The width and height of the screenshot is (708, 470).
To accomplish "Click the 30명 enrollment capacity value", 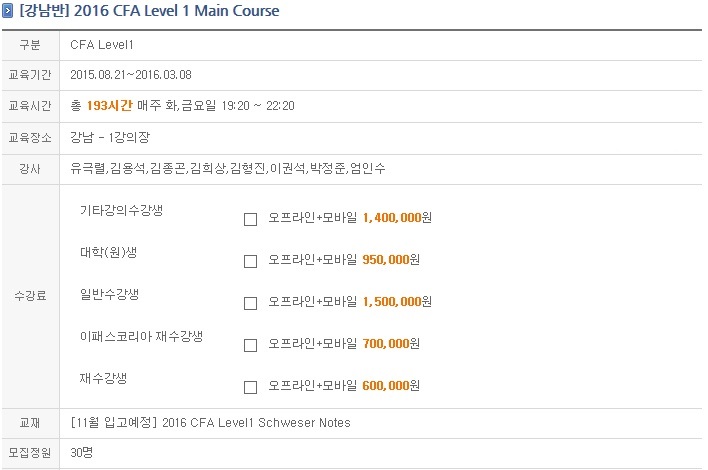I will point(82,452).
